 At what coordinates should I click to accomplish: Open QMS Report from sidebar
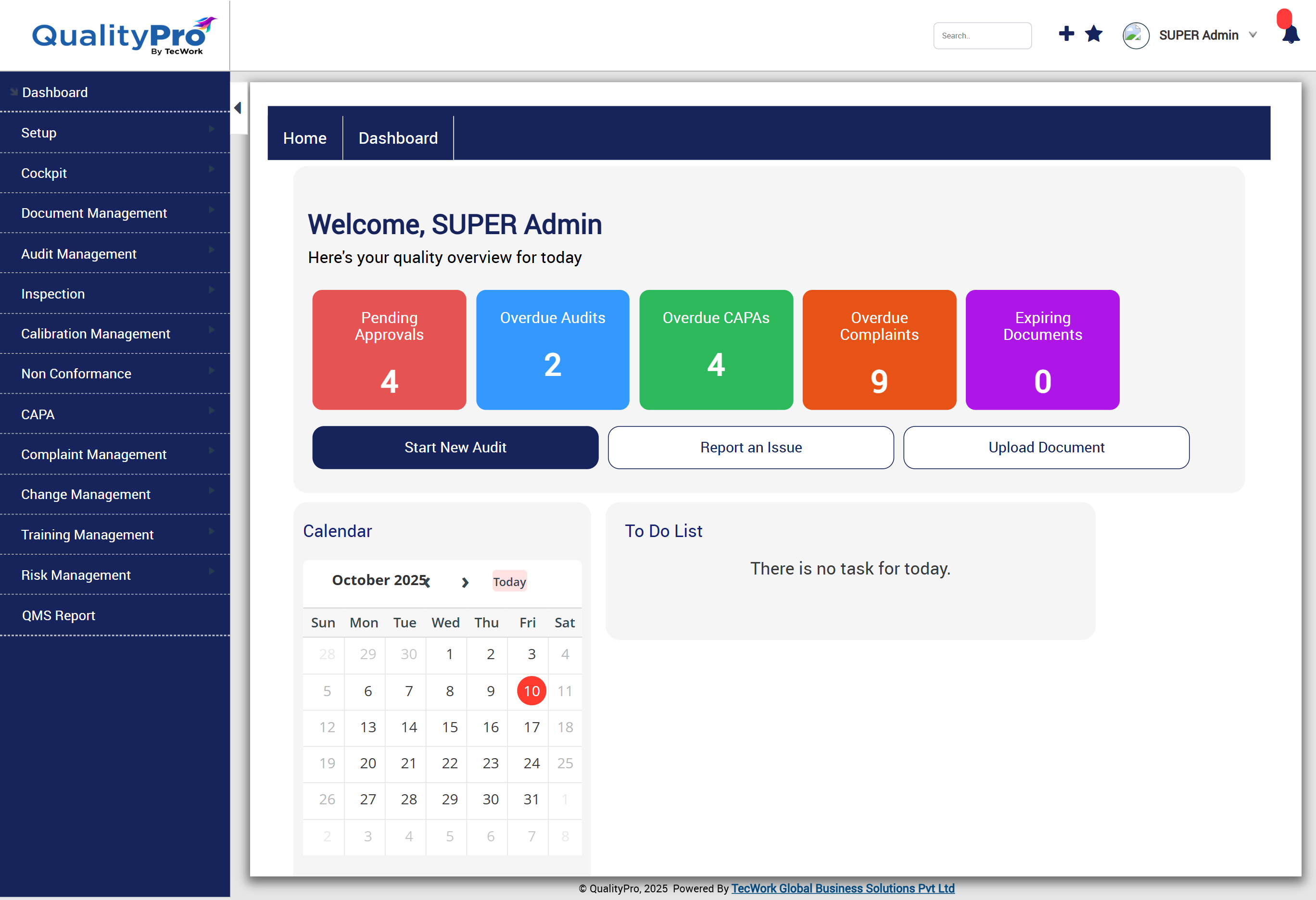click(x=58, y=615)
